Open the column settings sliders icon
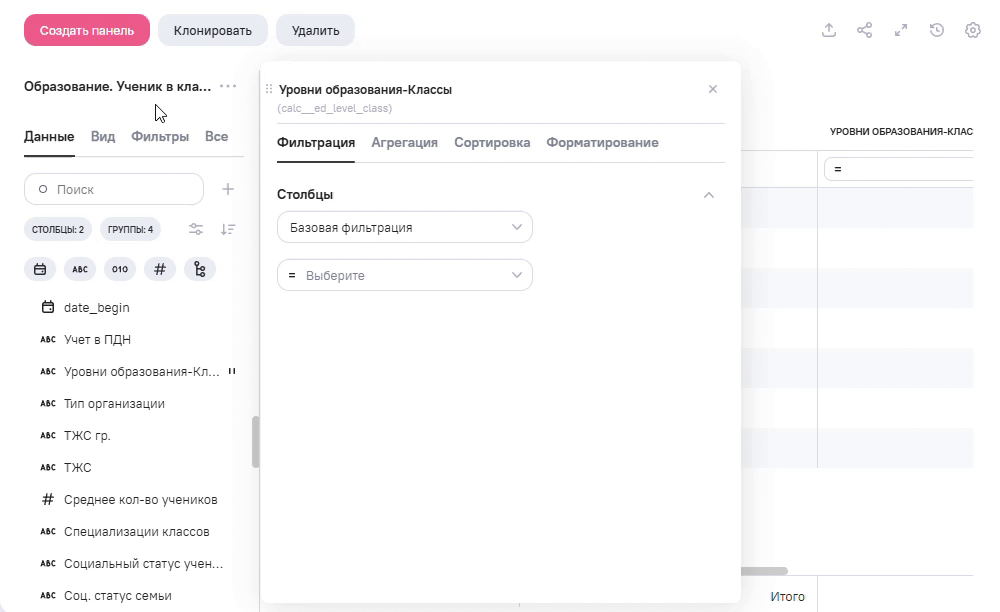 [196, 229]
